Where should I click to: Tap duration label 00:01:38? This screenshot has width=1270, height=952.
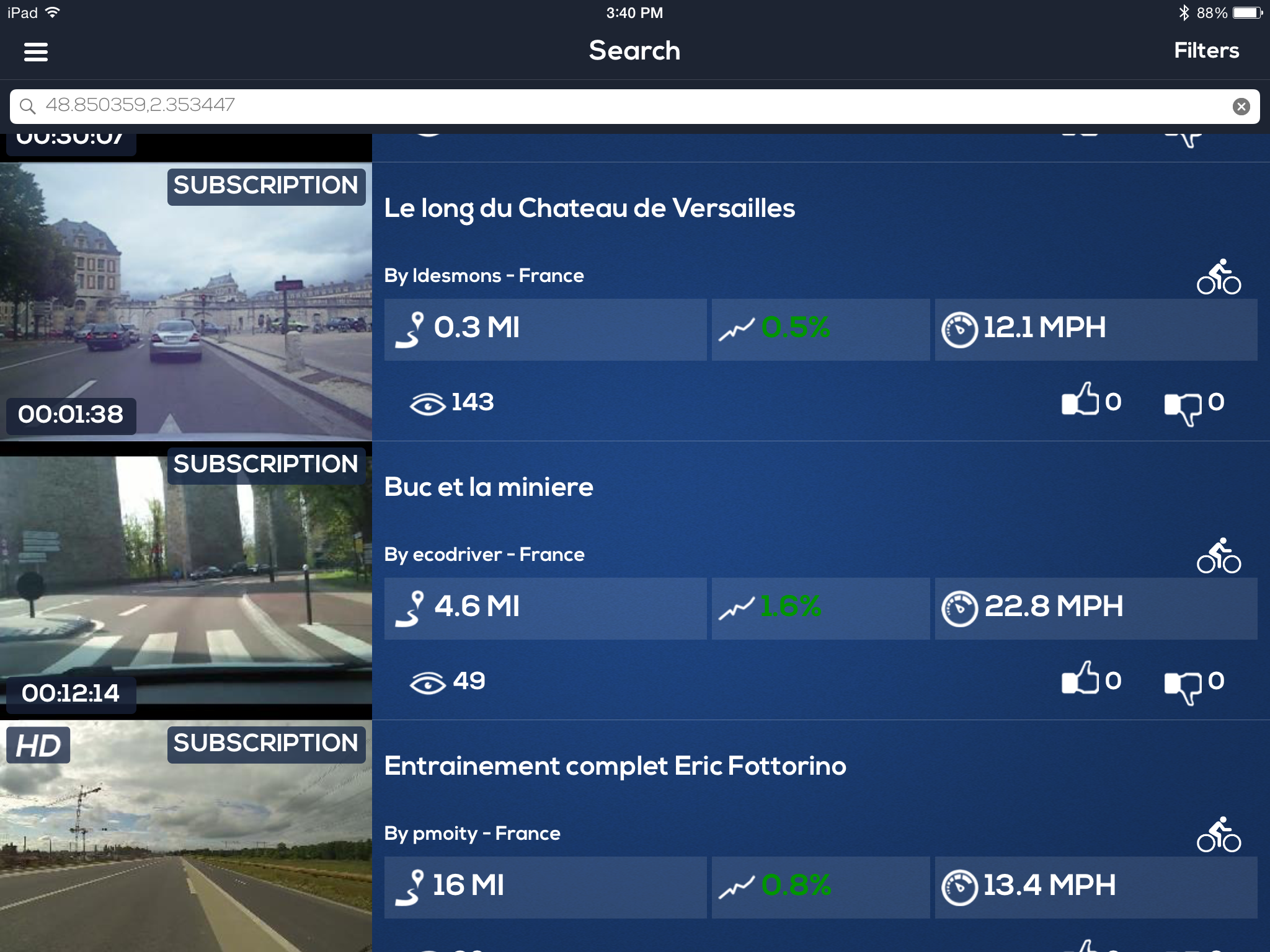tap(71, 415)
